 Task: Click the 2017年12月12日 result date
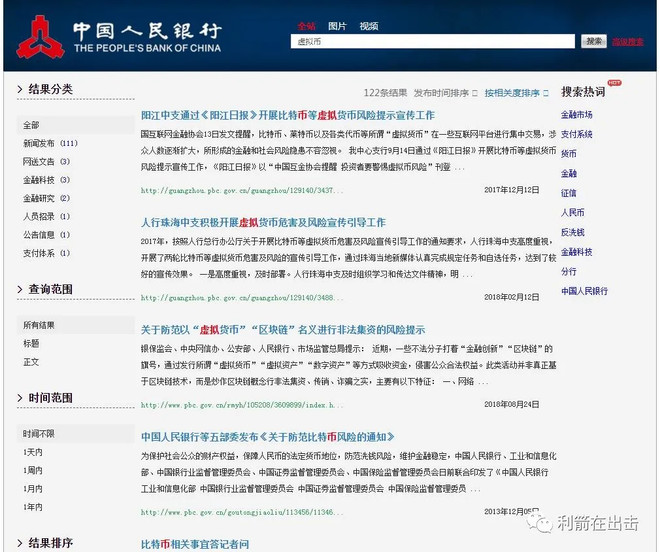coord(511,190)
